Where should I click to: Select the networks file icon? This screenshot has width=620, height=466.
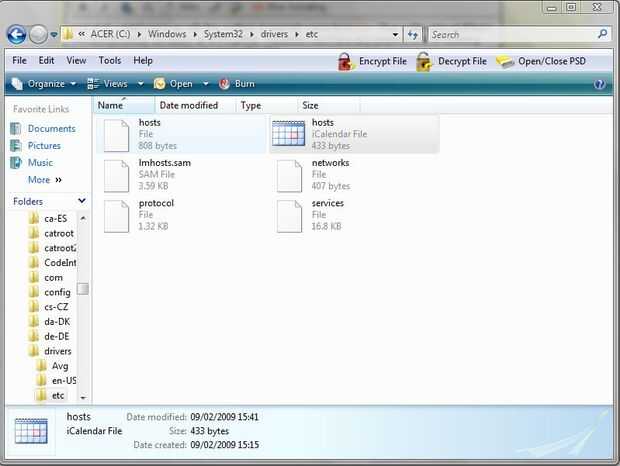pyautogui.click(x=289, y=175)
